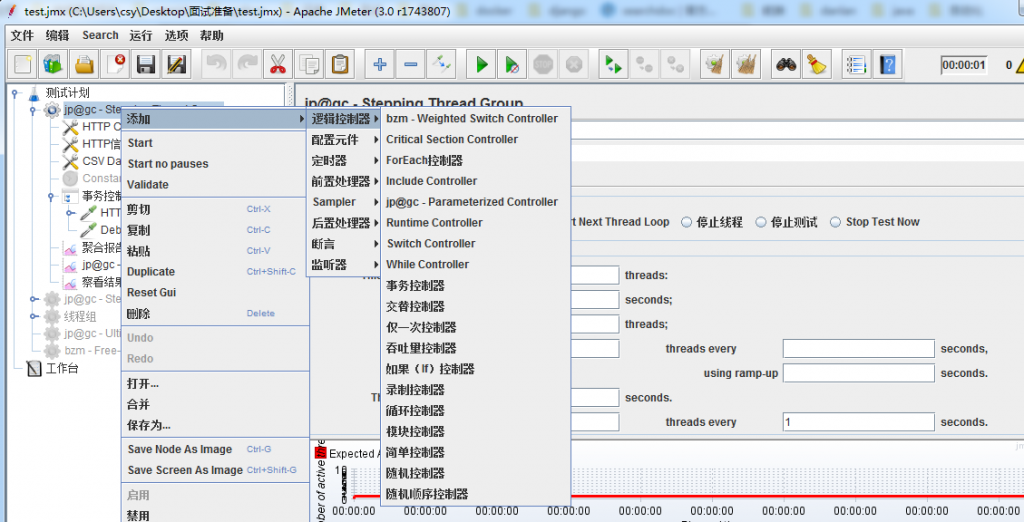1024x522 pixels.
Task: Click the Cut scissors toolbar icon
Action: pos(277,65)
